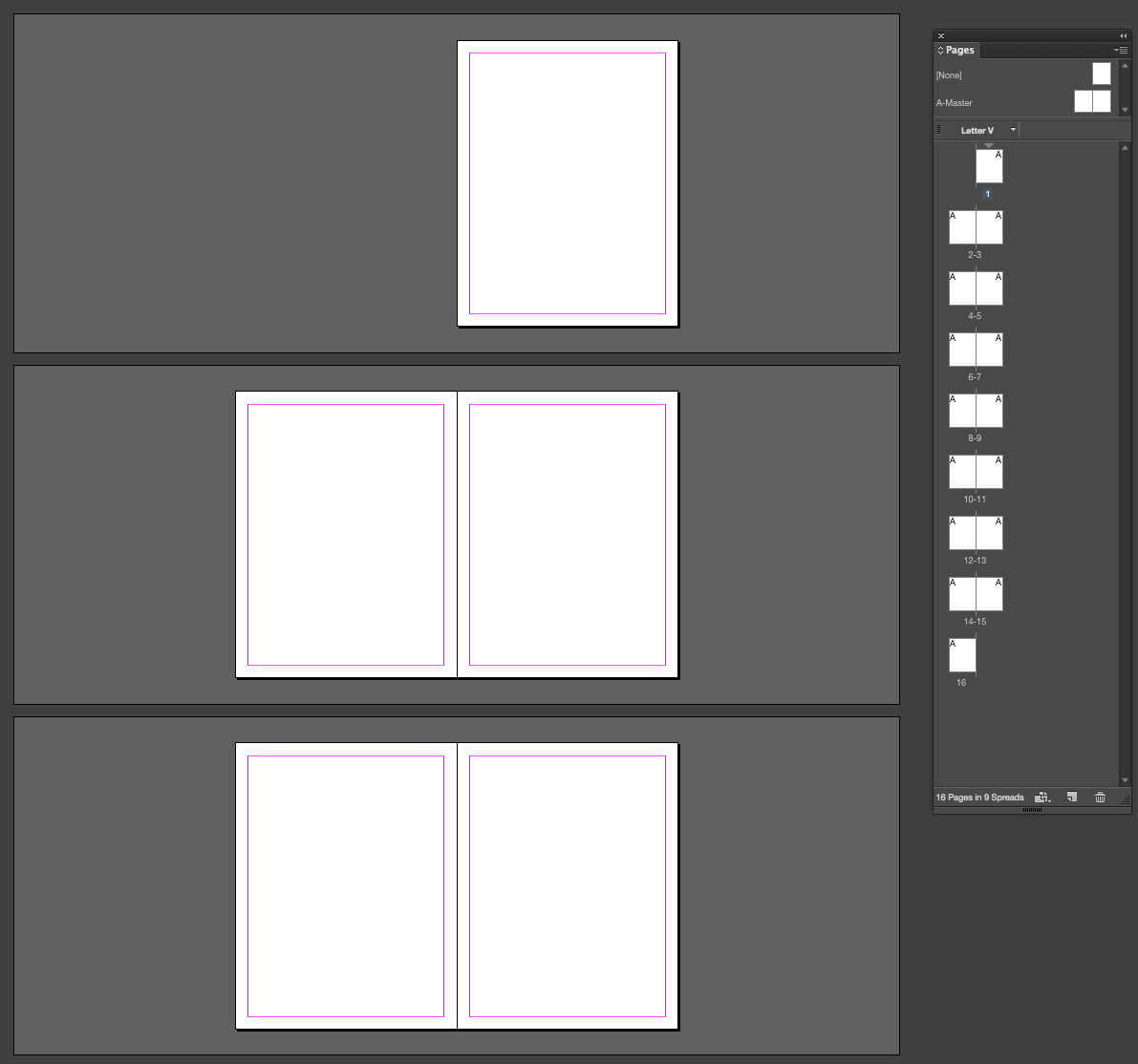This screenshot has height=1064, width=1138.
Task: Click the left page of the second spread
Action: point(346,535)
